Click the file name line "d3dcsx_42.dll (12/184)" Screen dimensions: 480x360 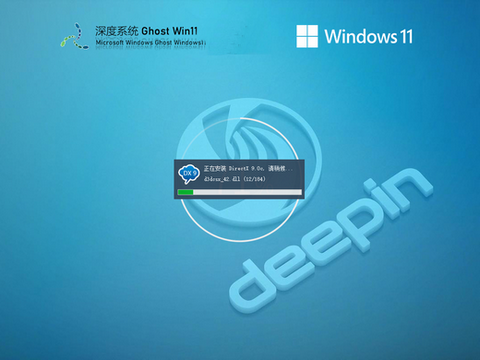point(235,179)
